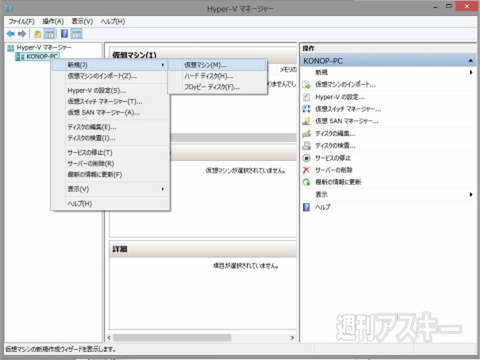
Task: Select 仮想スイッチ マネージャー(T)... in context menu
Action: tap(110, 101)
